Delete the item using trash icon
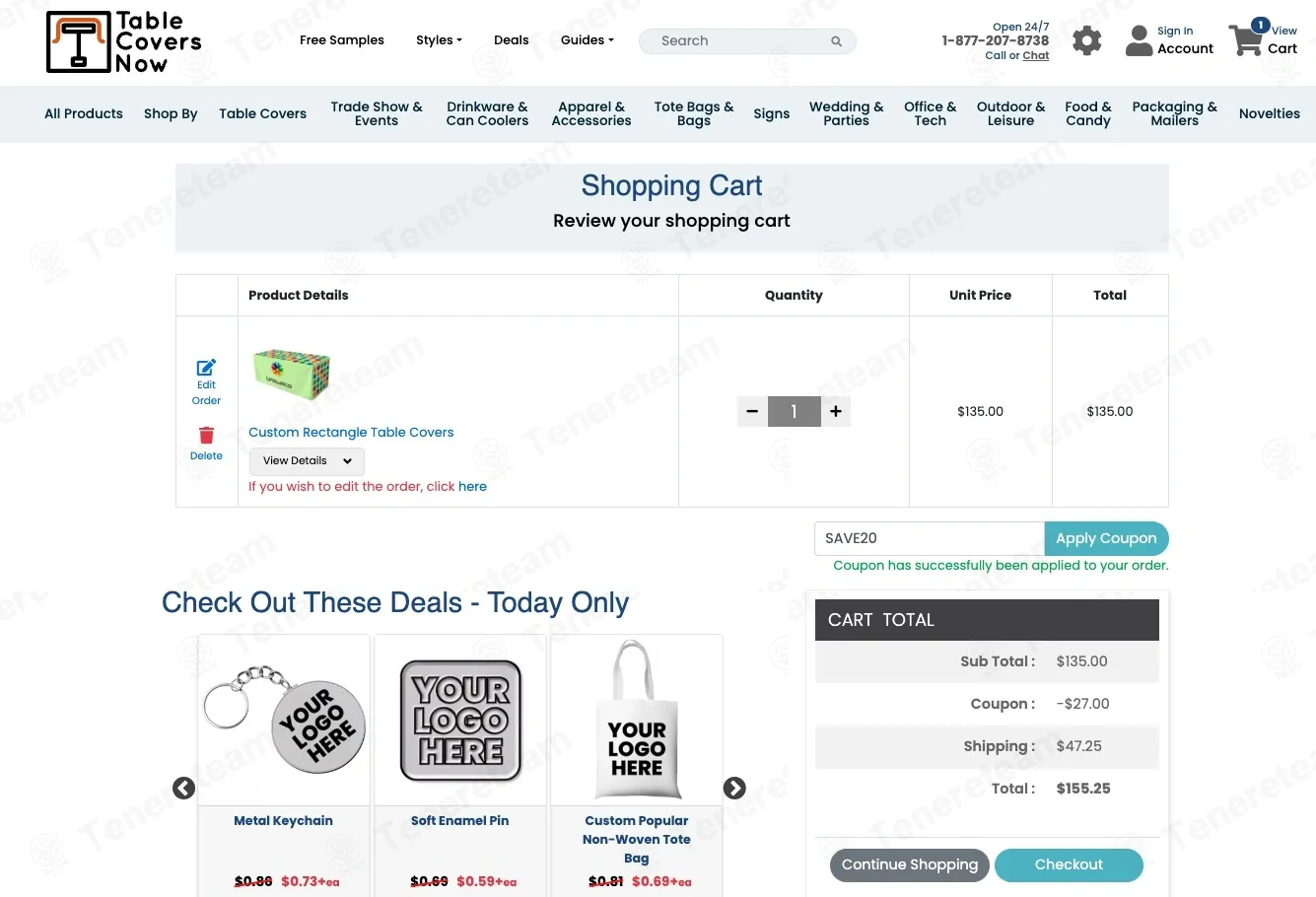1316x897 pixels. (206, 436)
